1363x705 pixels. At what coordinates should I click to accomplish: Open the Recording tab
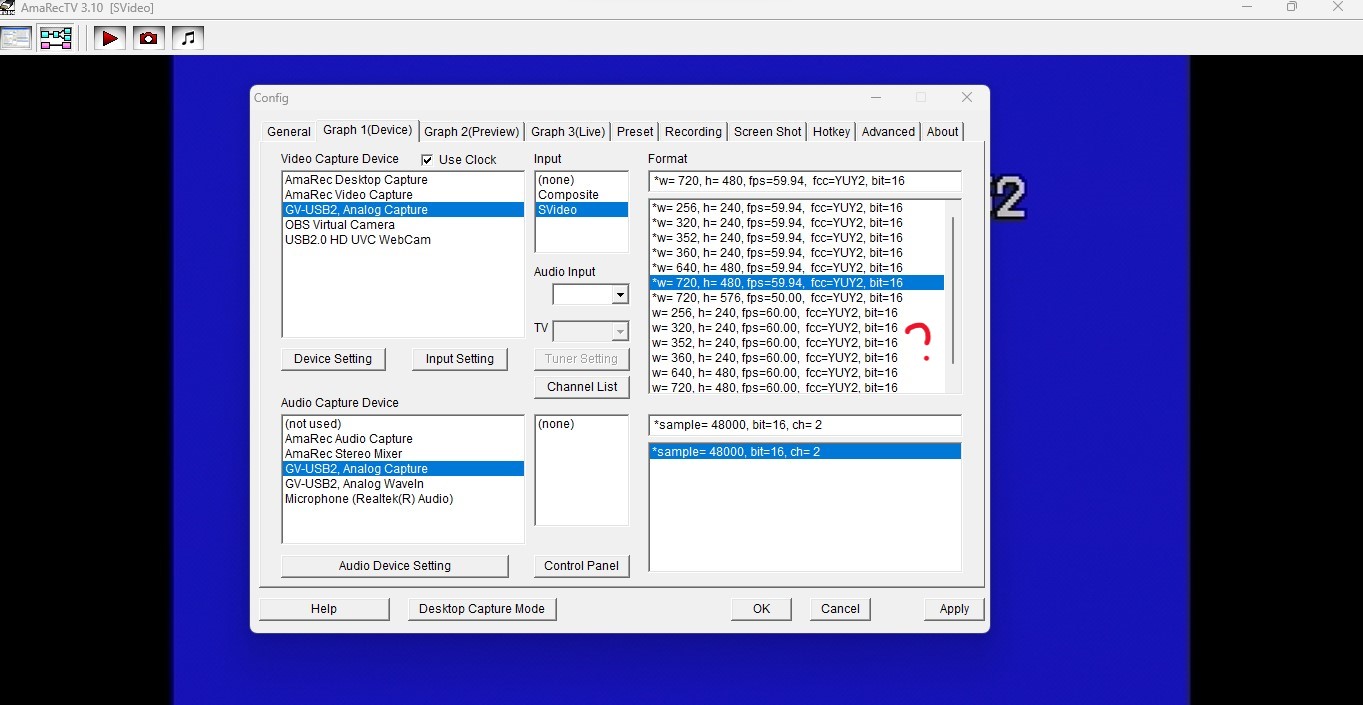point(693,131)
